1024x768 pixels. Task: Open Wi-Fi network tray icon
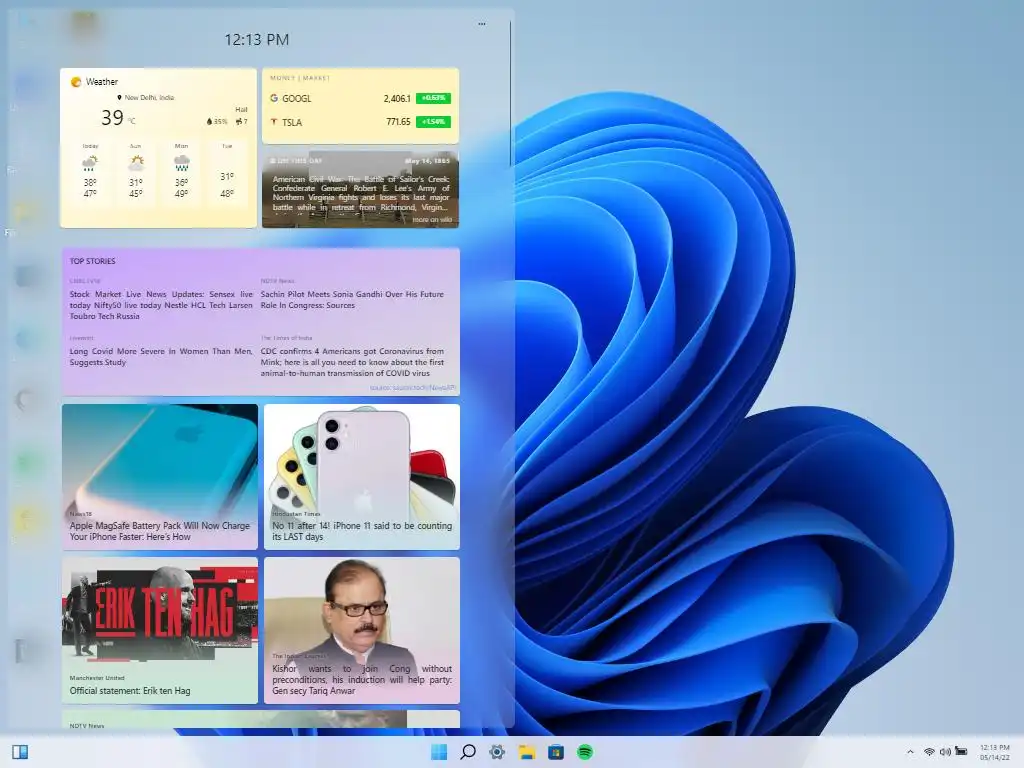(x=929, y=752)
